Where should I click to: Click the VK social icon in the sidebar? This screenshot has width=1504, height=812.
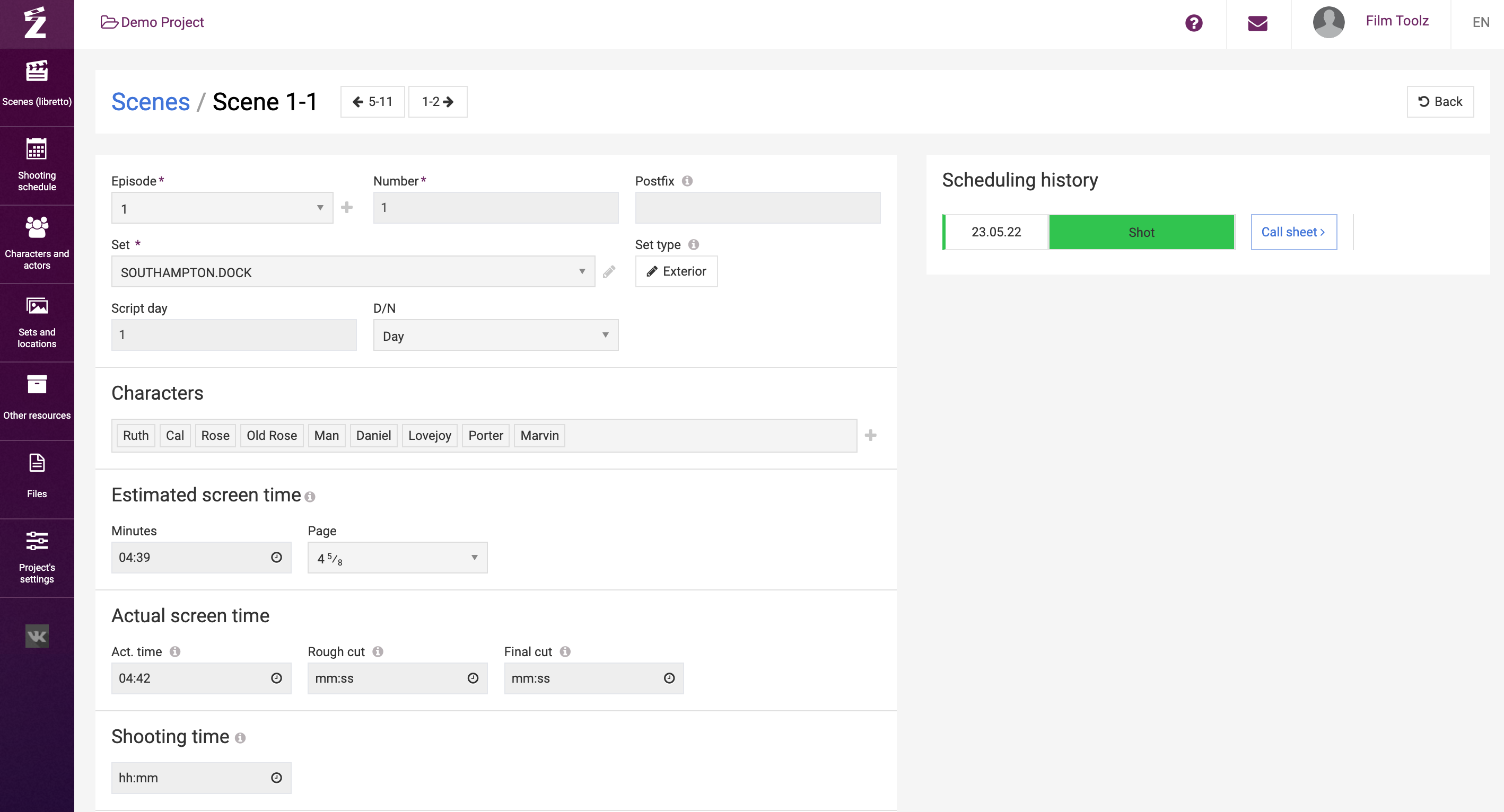click(x=37, y=636)
